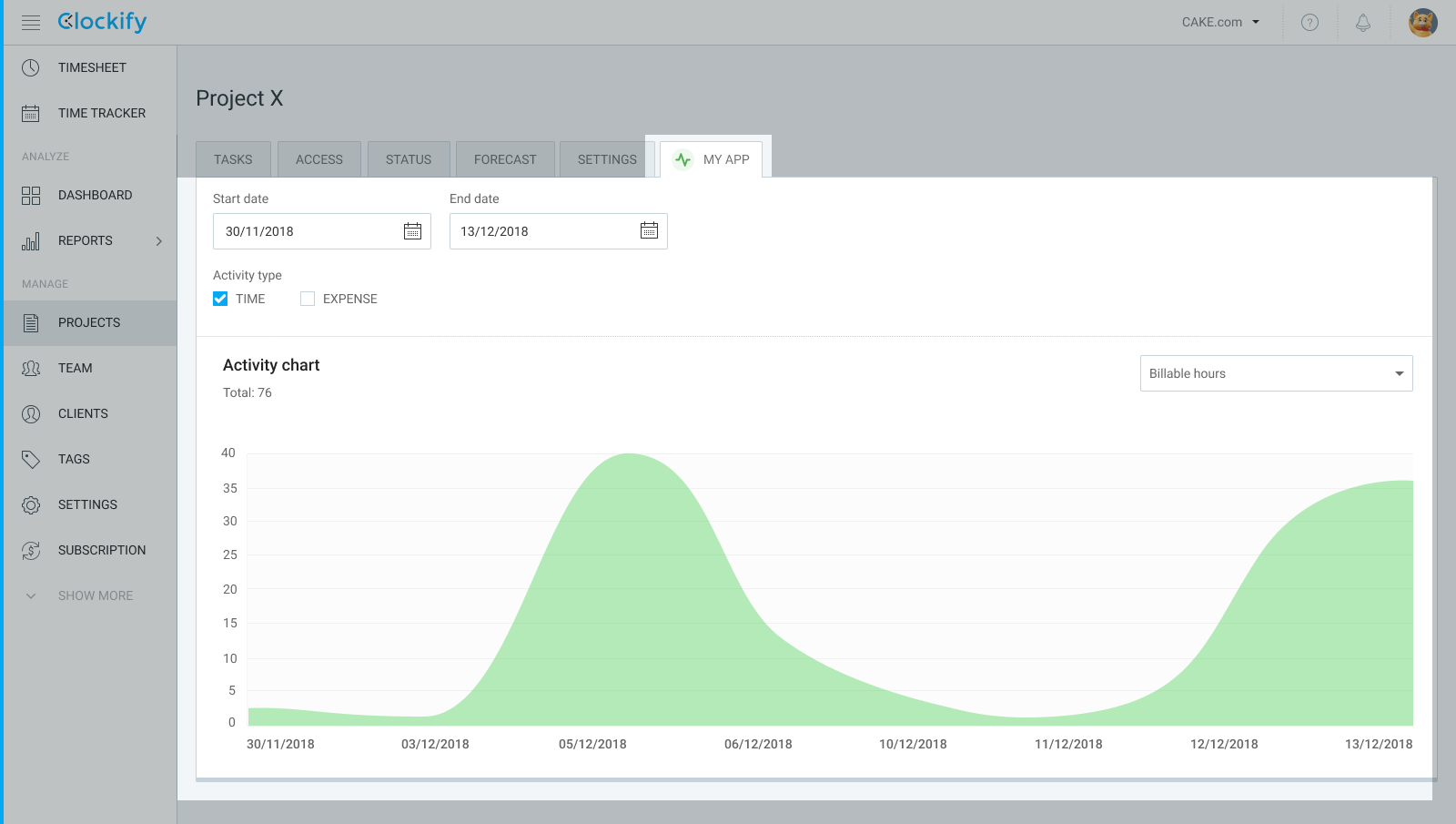The width and height of the screenshot is (1456, 824).
Task: Click the Time Tracker calendar icon
Action: (x=31, y=113)
